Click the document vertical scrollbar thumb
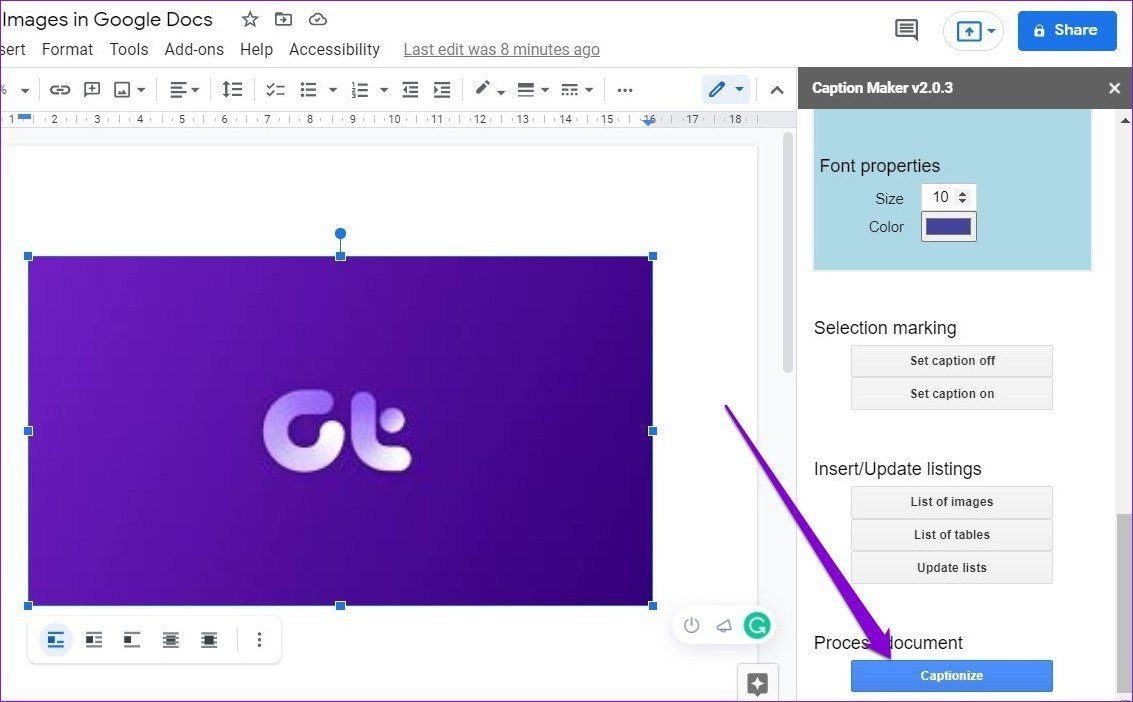Image resolution: width=1133 pixels, height=702 pixels. (788, 253)
